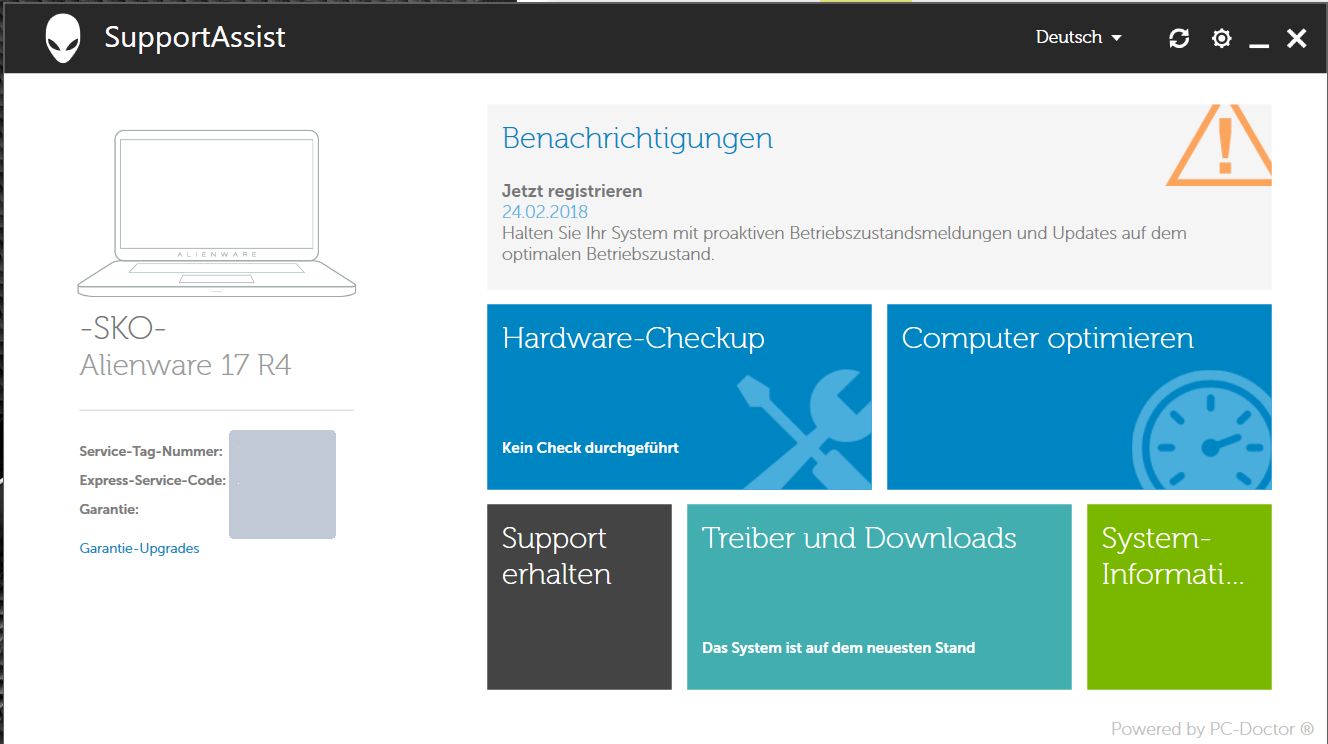1328x744 pixels.
Task: Click the SupportAssist title text
Action: click(195, 38)
